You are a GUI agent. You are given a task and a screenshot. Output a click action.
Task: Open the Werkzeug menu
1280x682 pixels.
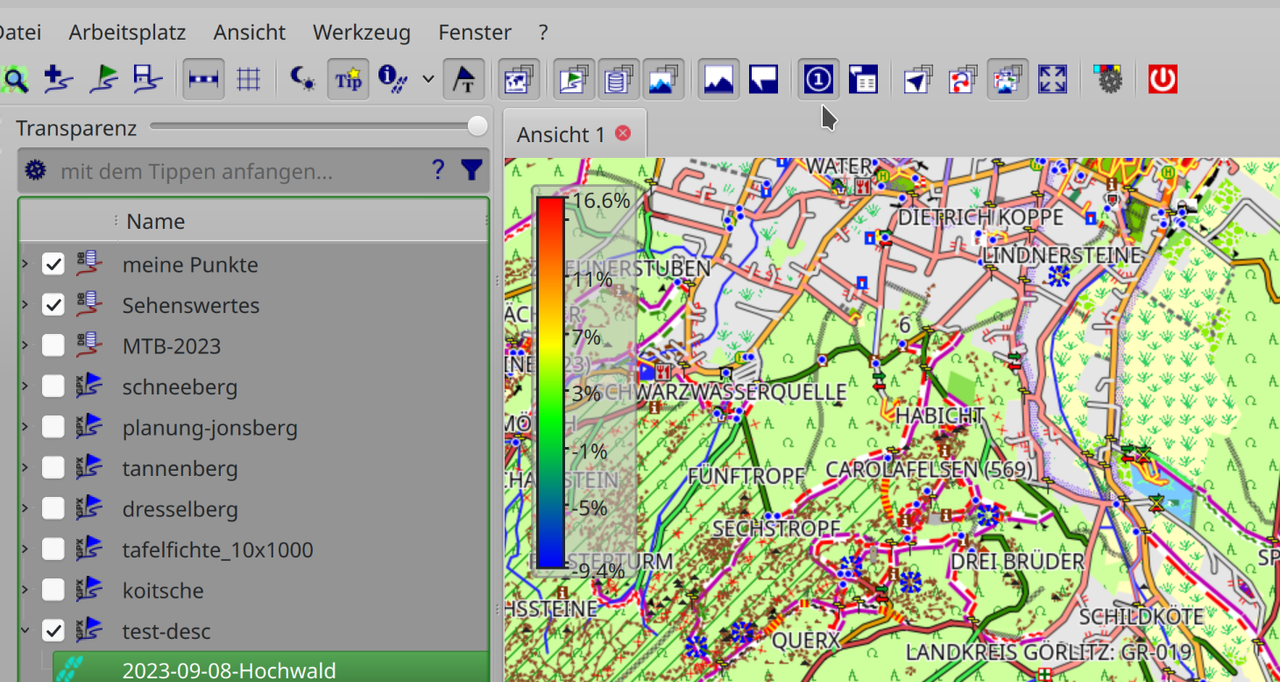pos(361,32)
